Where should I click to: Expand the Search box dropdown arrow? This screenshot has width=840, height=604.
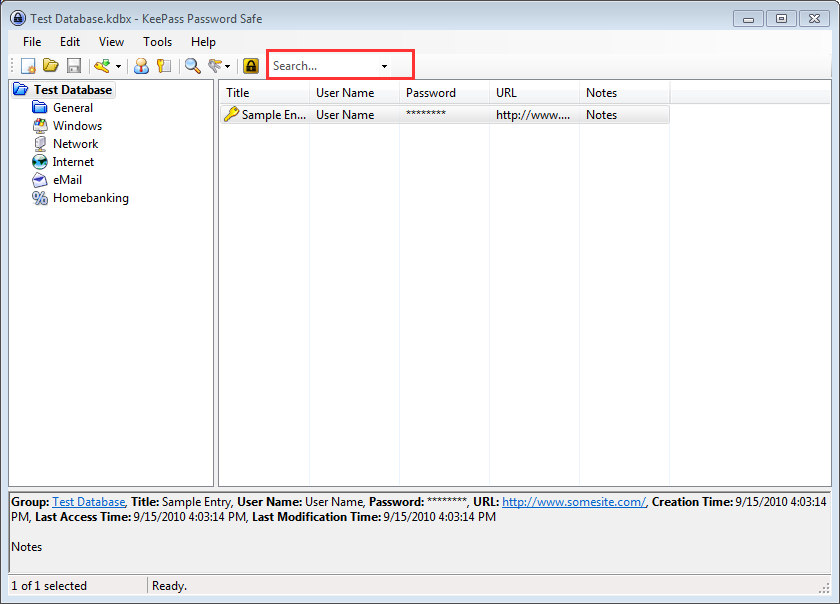384,66
